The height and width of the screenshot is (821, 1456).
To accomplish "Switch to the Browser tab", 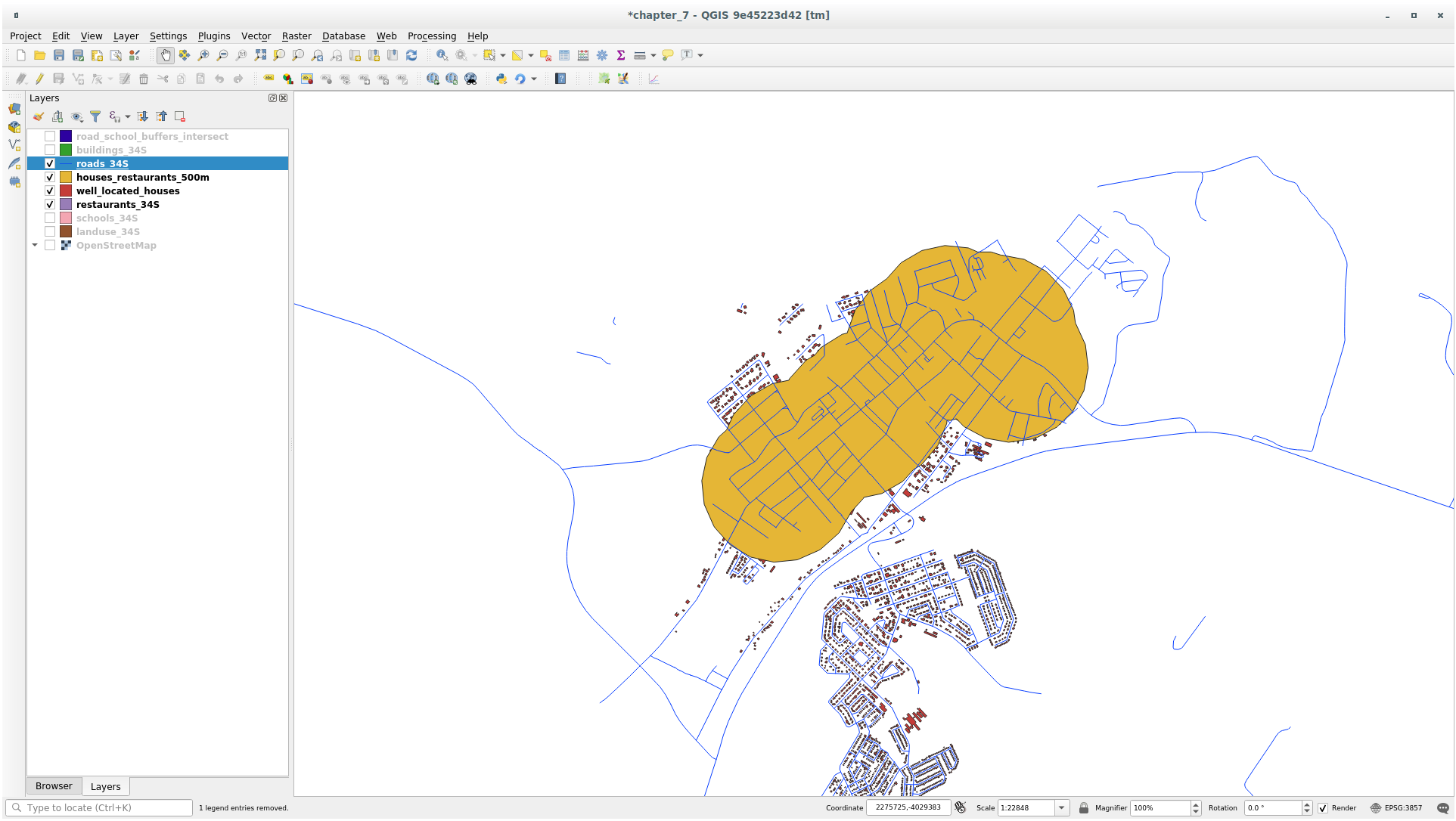I will pos(54,786).
